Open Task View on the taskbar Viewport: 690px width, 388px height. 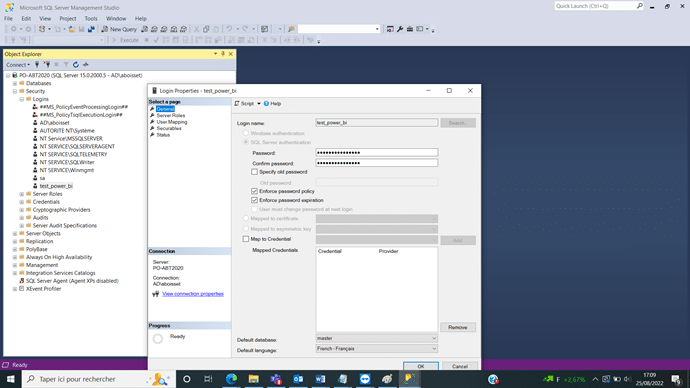(x=209, y=379)
